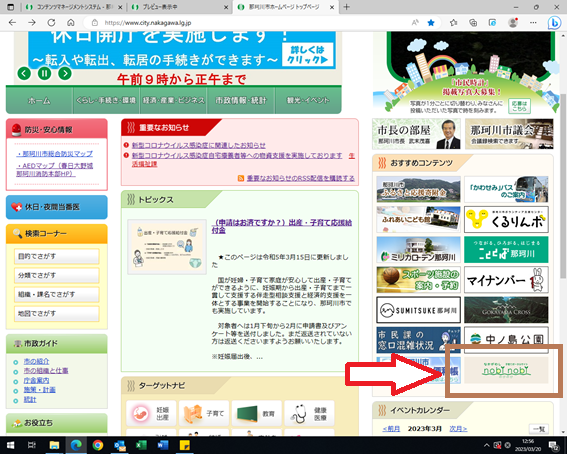Screen dimensions: 567x454
Task: Click 一覧 button in event calendar
Action: (x=539, y=429)
